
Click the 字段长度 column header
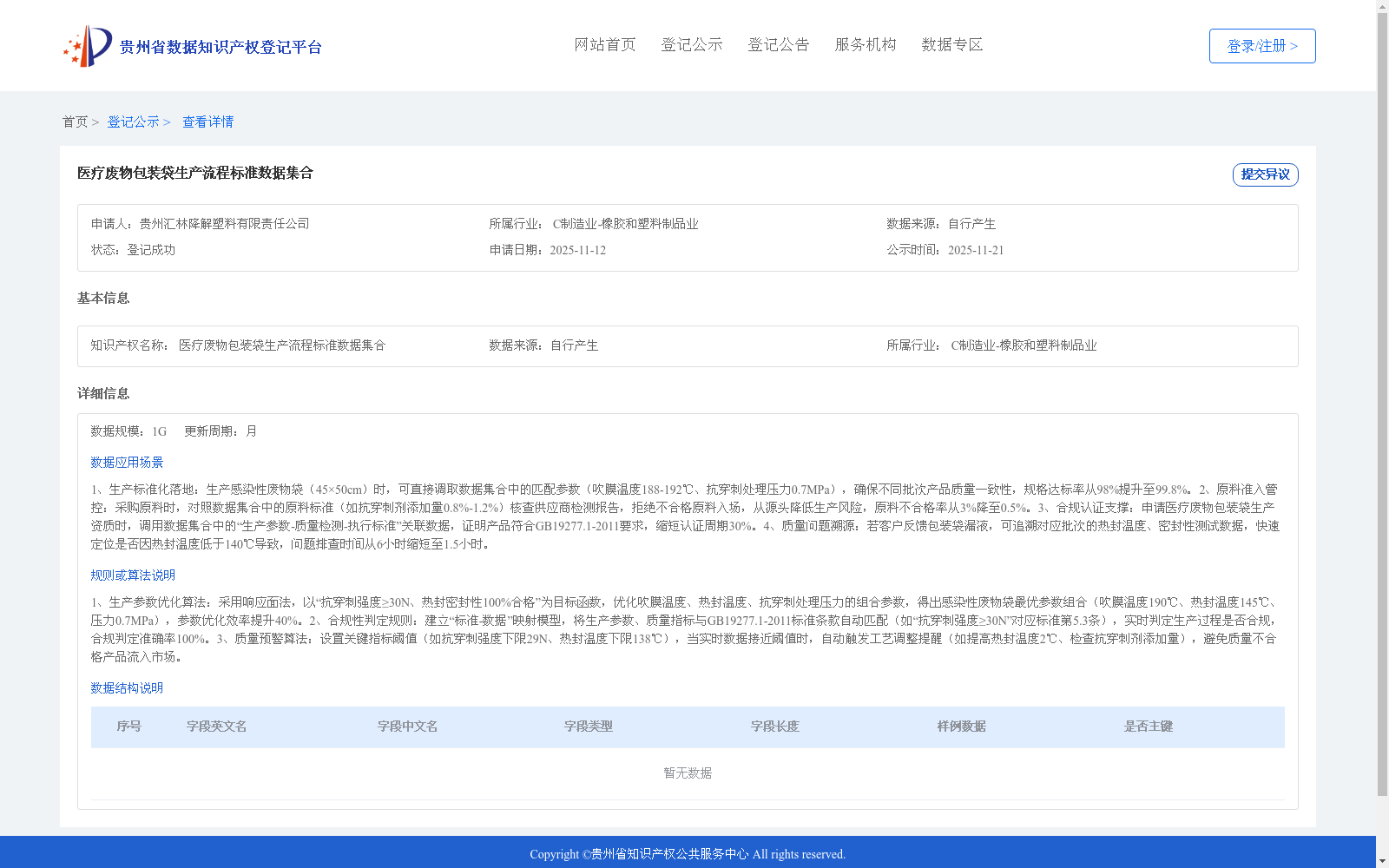[775, 727]
